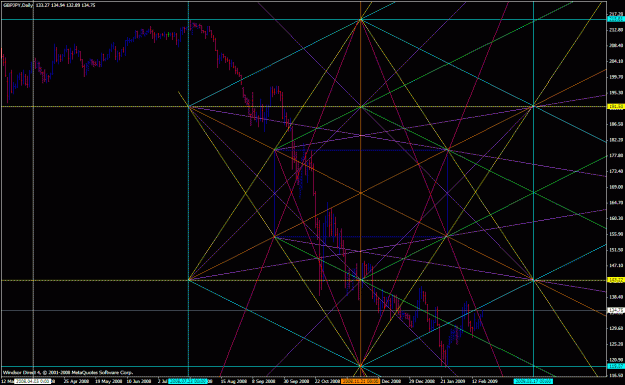Click the 30 Sep 2008 date label
The image size is (625, 385).
296,381
